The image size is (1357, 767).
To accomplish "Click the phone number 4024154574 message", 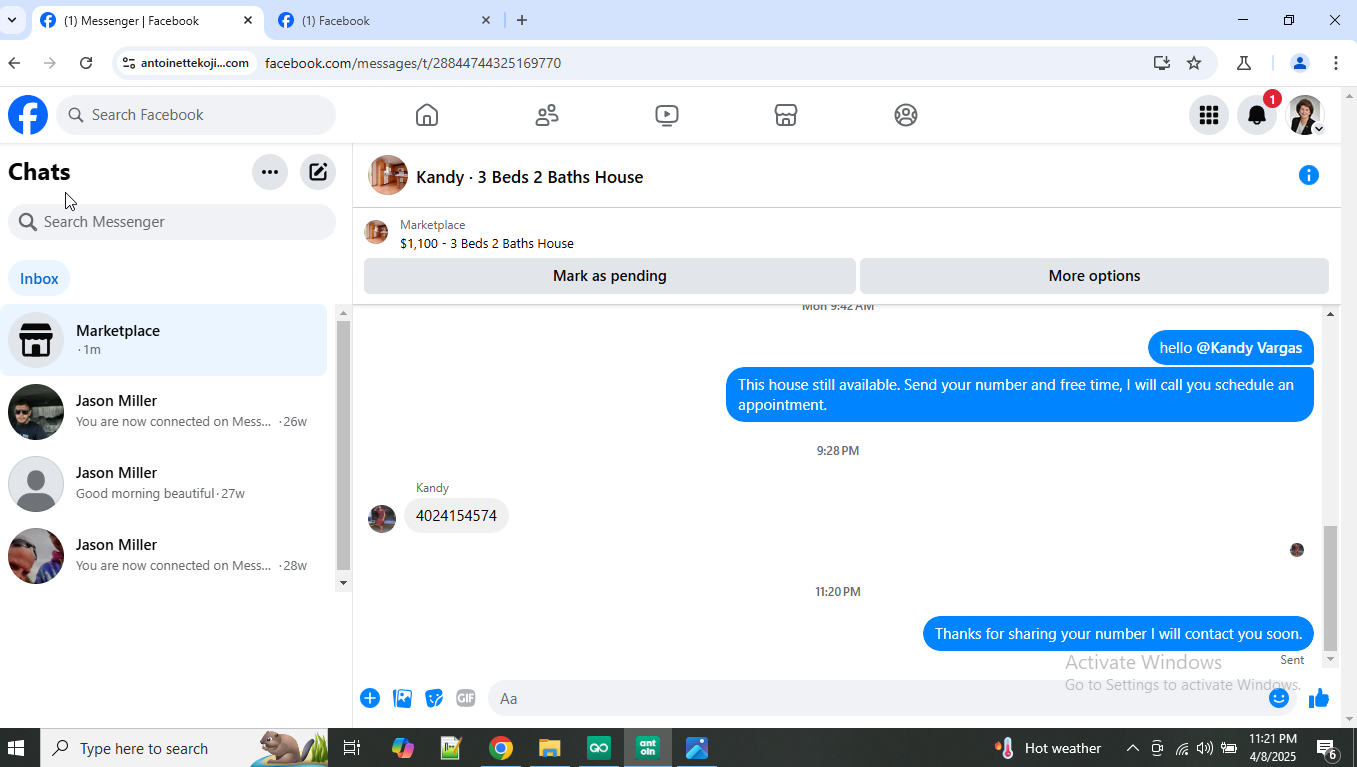I will (x=456, y=516).
